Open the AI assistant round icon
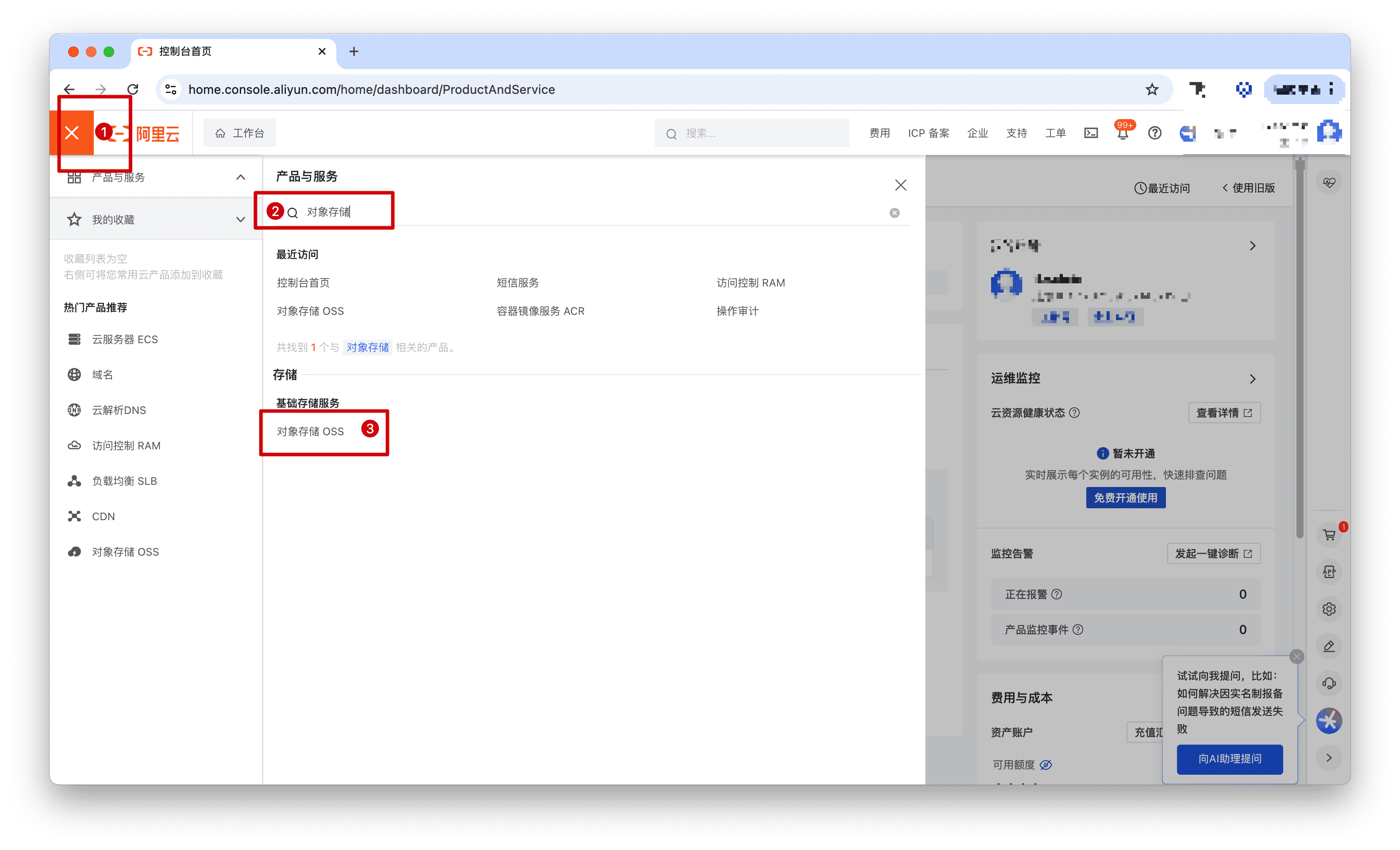The image size is (1400, 850). [x=1329, y=721]
